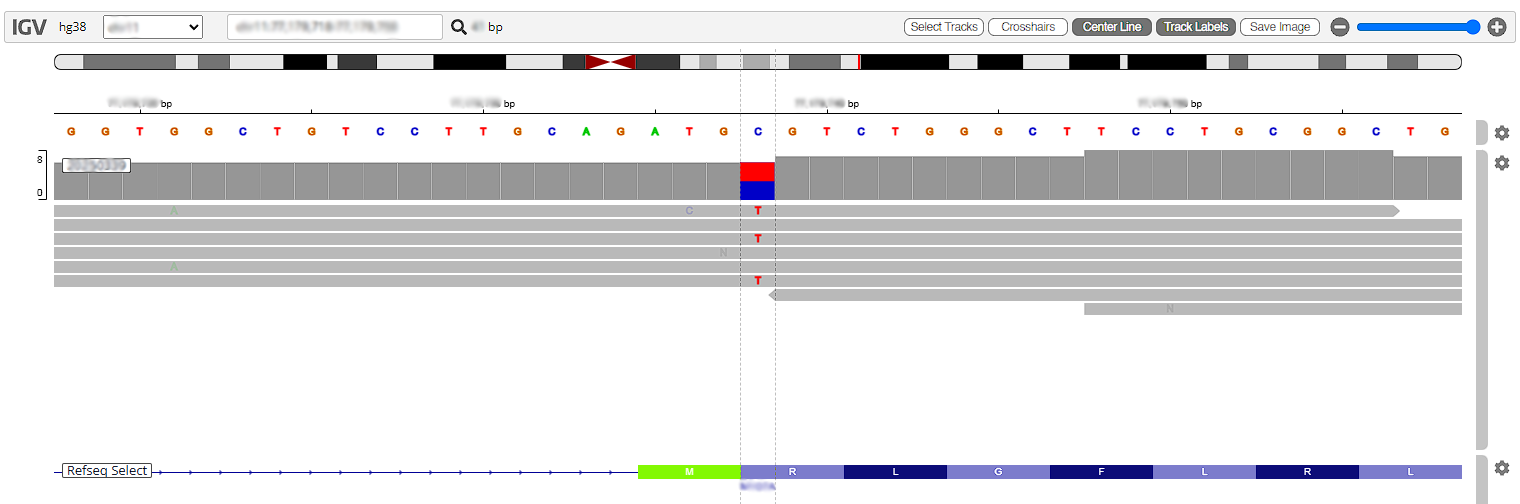The height and width of the screenshot is (504, 1520).
Task: Click the IGV logo
Action: [x=30, y=27]
